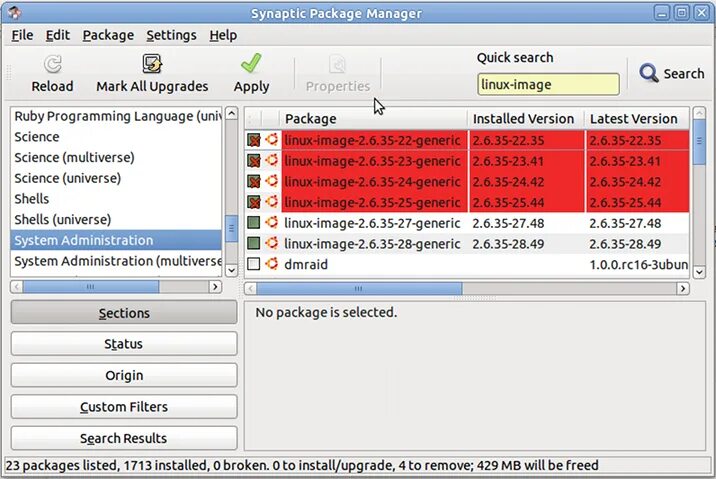The image size is (716, 479).
Task: Click Ubuntu logo icon for linux-image-2.6.35-22-generic
Action: point(272,140)
